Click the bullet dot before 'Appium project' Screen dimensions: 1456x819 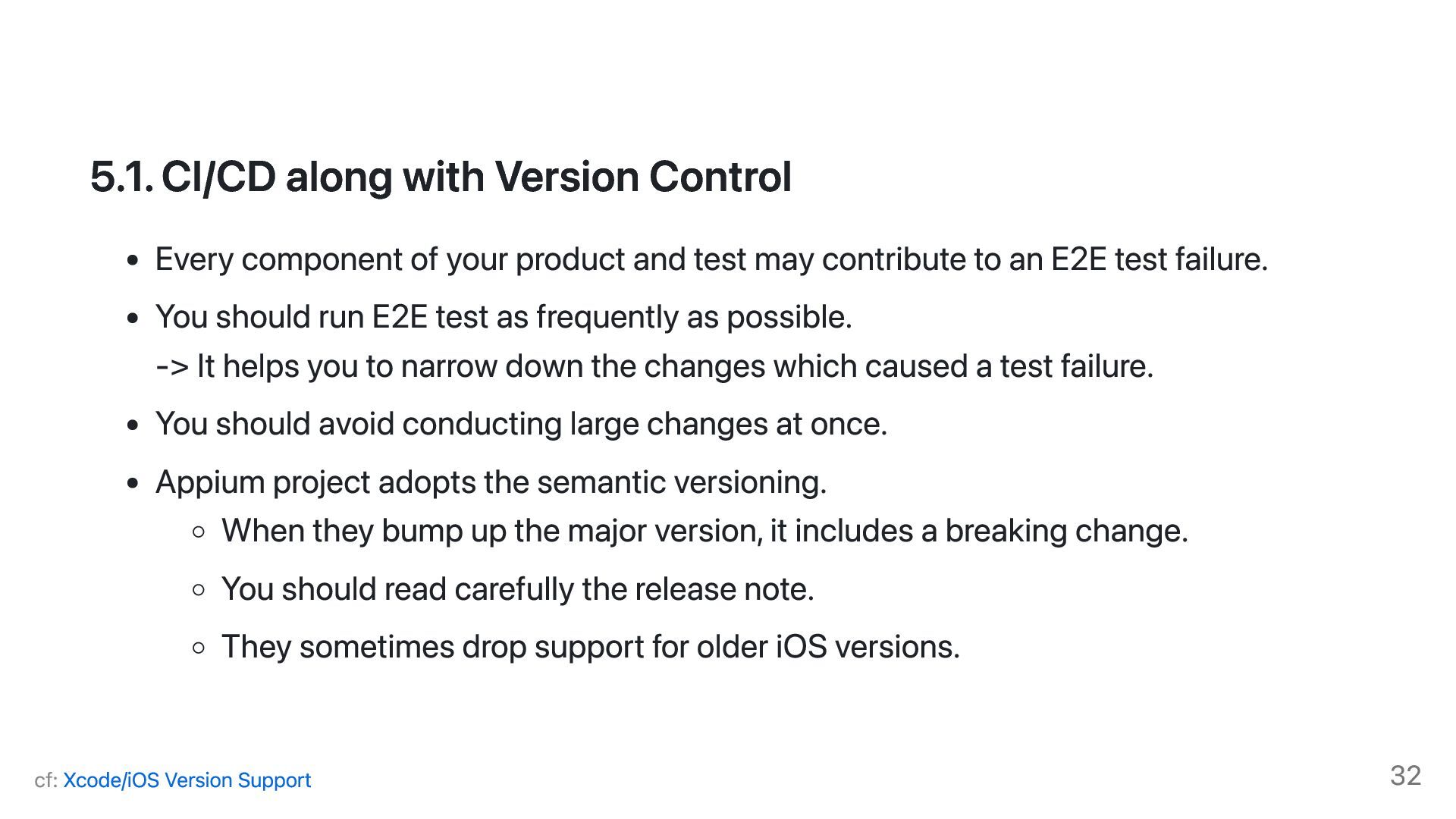click(x=133, y=484)
